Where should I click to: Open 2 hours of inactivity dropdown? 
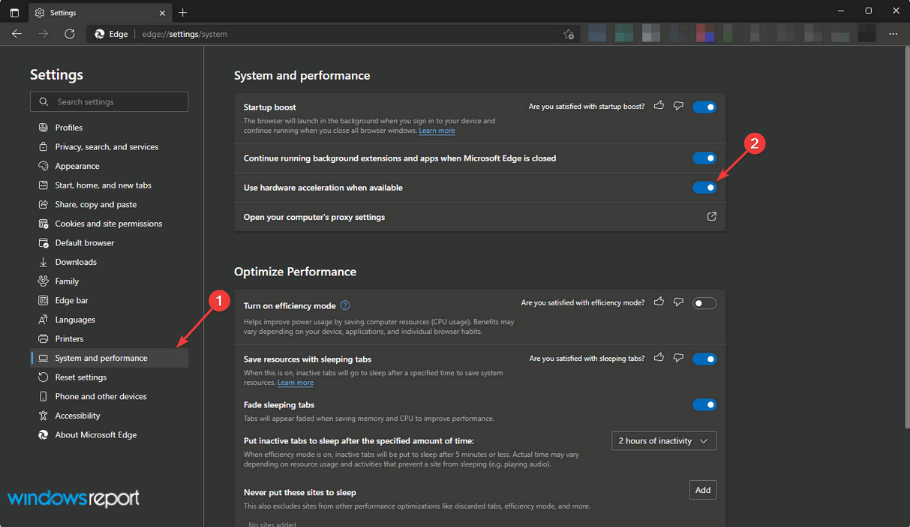[663, 441]
